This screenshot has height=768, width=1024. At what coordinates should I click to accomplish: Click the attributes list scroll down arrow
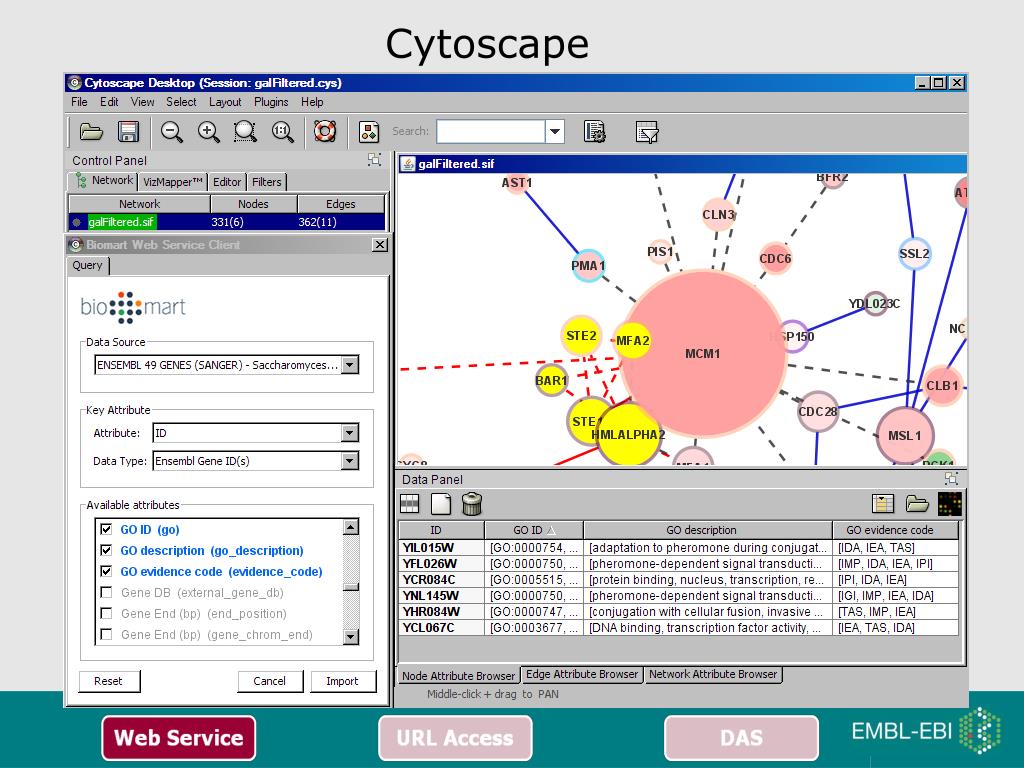point(351,636)
